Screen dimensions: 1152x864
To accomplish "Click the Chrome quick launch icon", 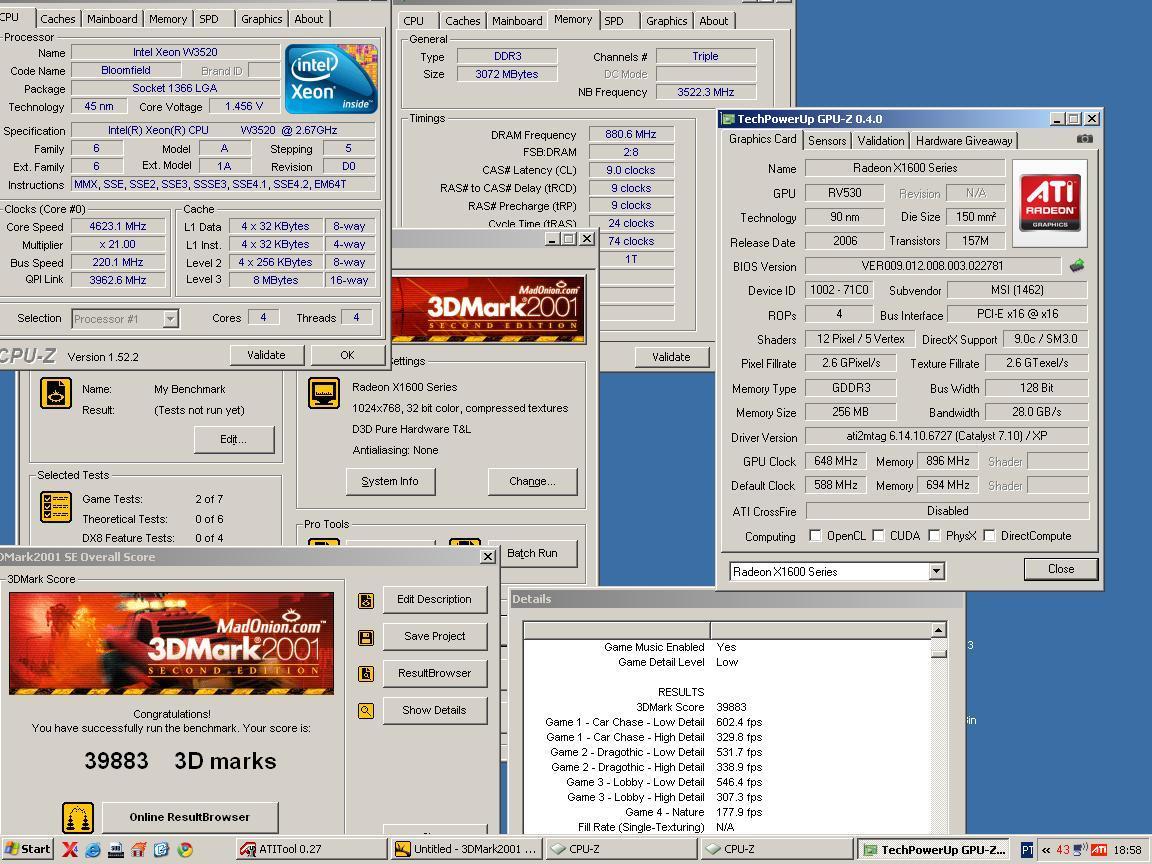I will [x=185, y=850].
